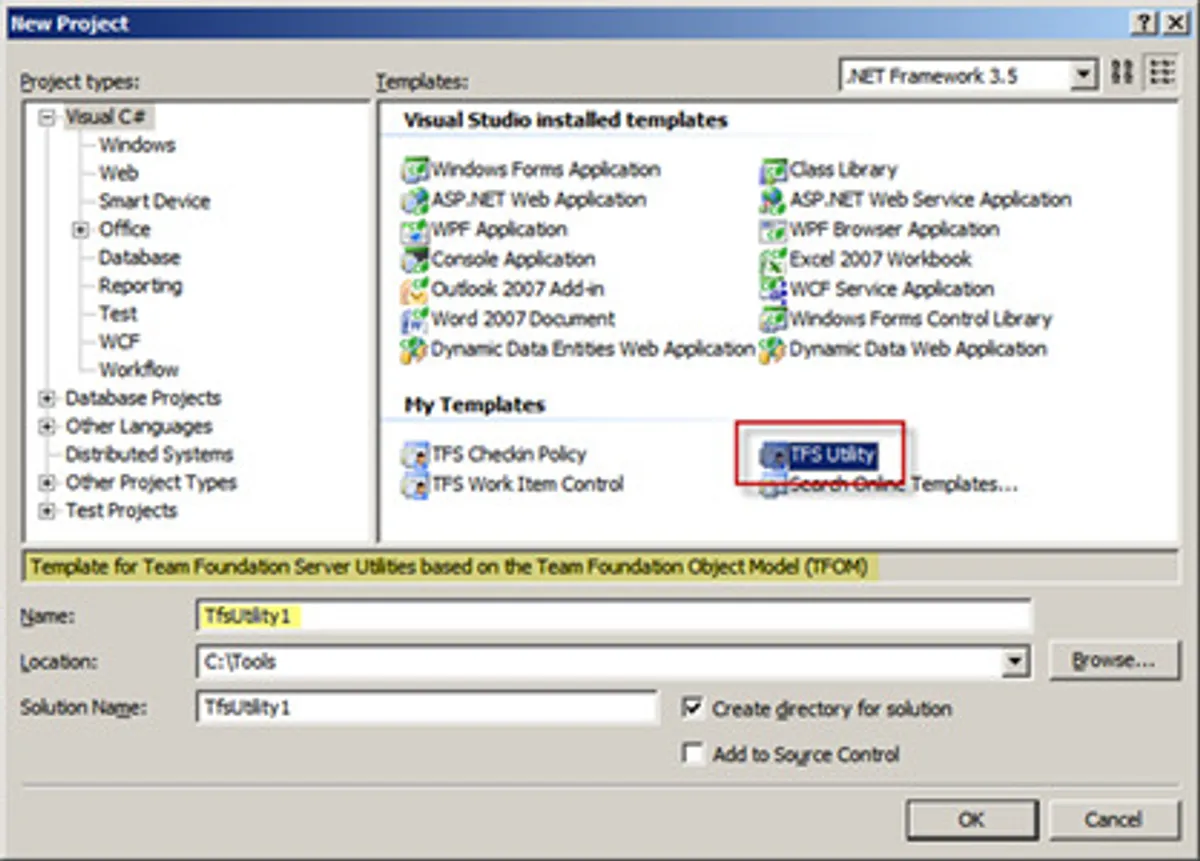Click the Location path text box
Screen dimensions: 1200x861
600,661
